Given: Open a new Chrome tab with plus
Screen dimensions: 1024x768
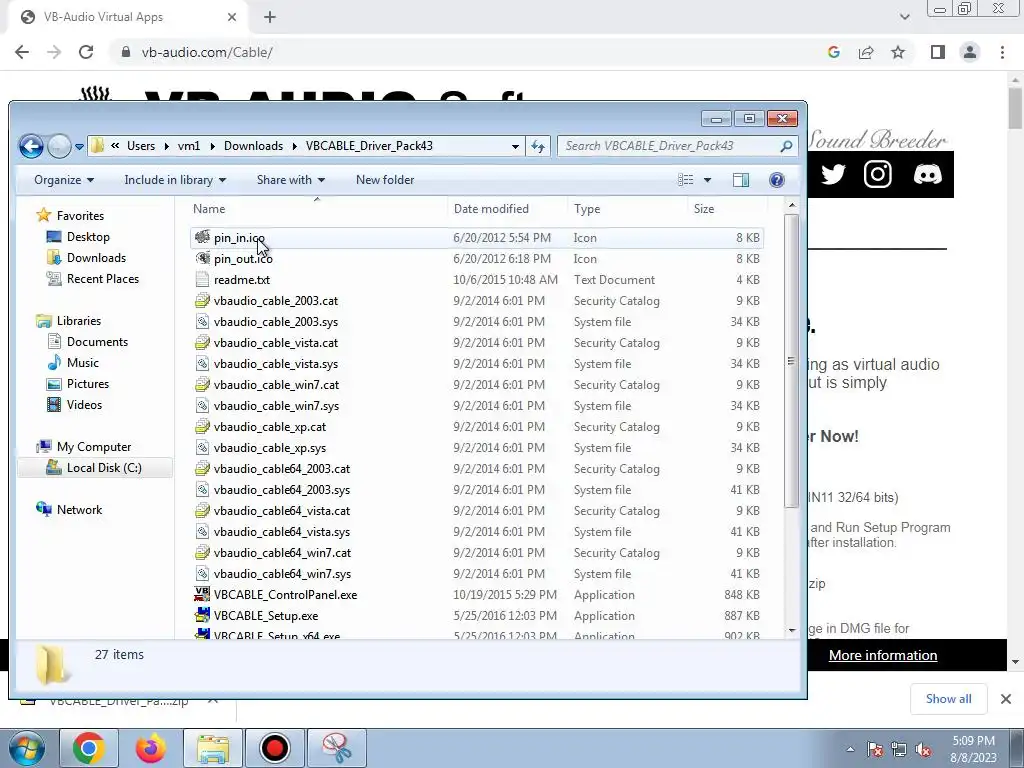Looking at the screenshot, I should [x=270, y=18].
